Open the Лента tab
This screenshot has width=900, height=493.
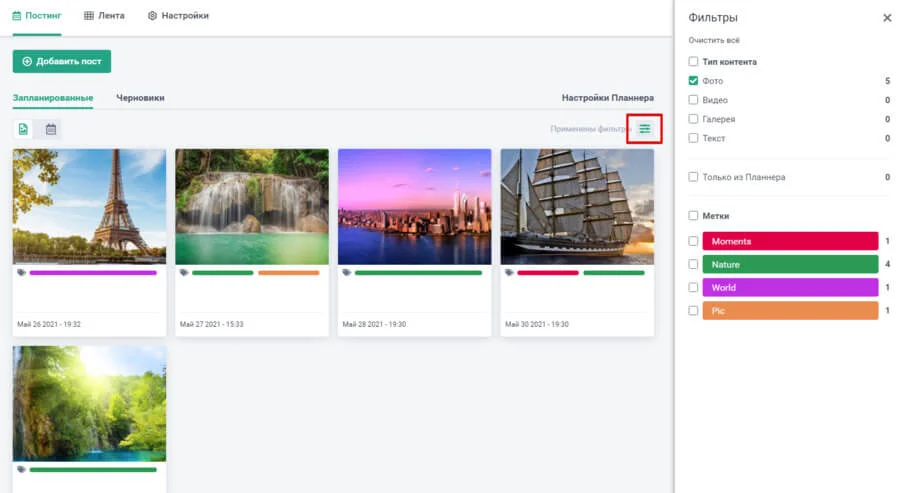click(105, 16)
